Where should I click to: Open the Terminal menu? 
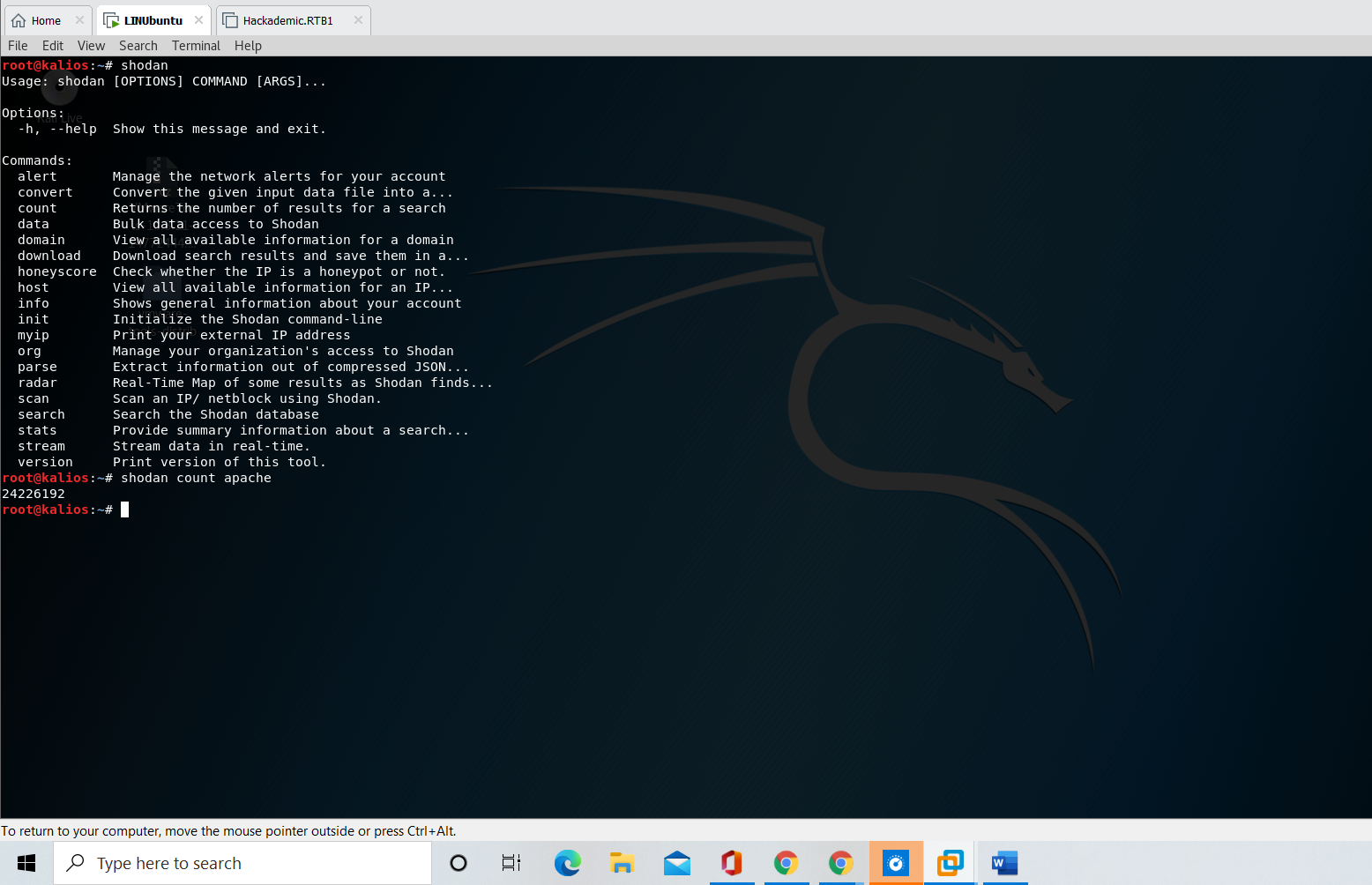(x=196, y=46)
